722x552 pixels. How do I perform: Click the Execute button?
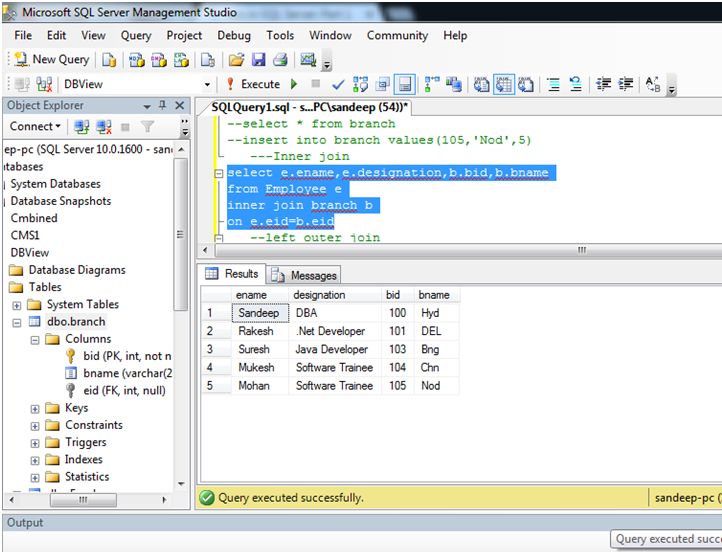252,85
